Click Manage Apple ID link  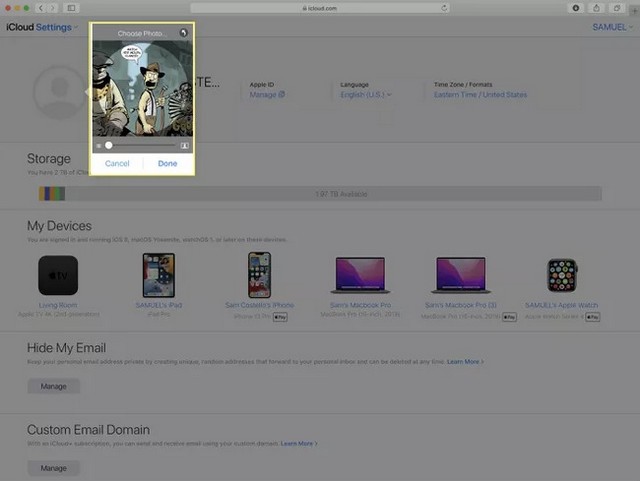click(x=267, y=95)
